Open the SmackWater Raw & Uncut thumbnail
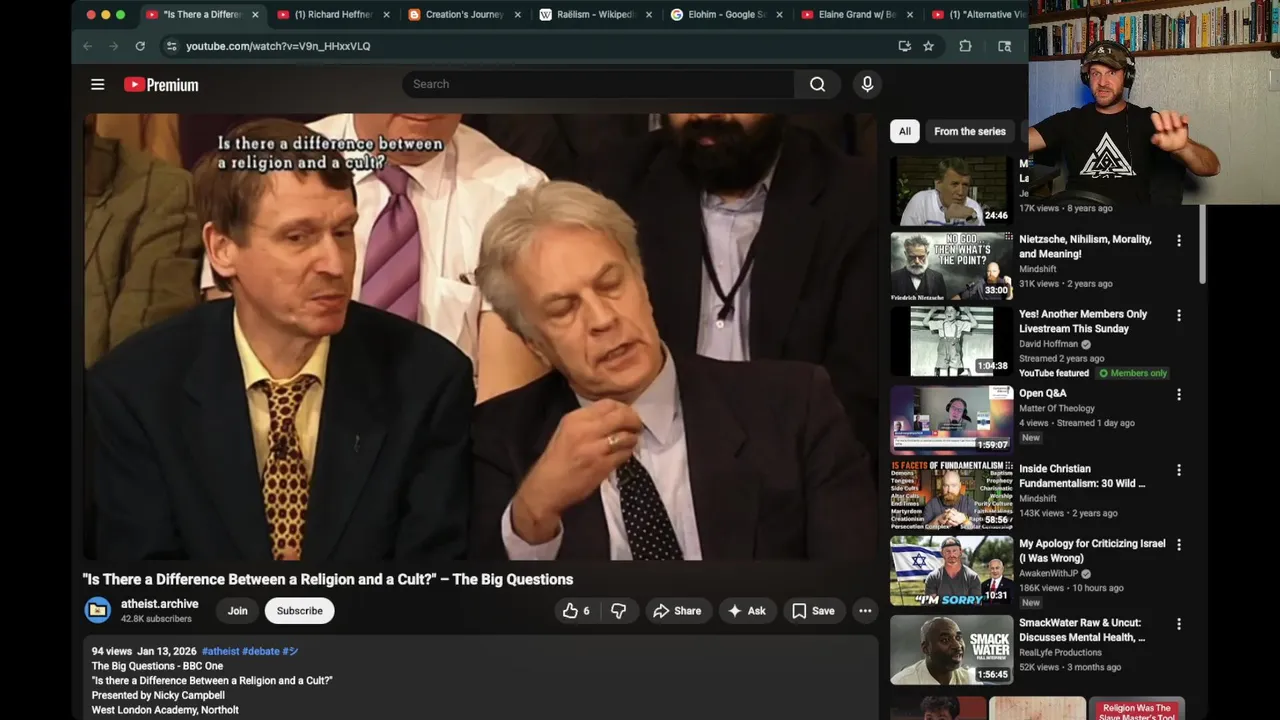 click(951, 649)
